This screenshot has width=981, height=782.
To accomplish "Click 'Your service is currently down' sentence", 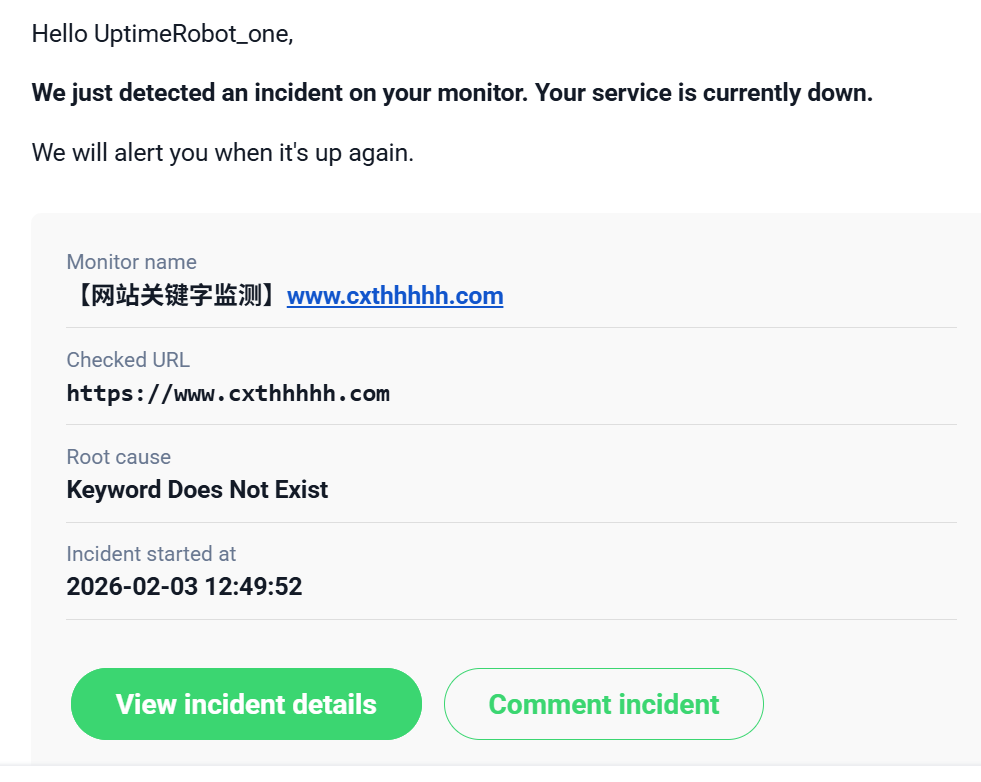I will [703, 93].
